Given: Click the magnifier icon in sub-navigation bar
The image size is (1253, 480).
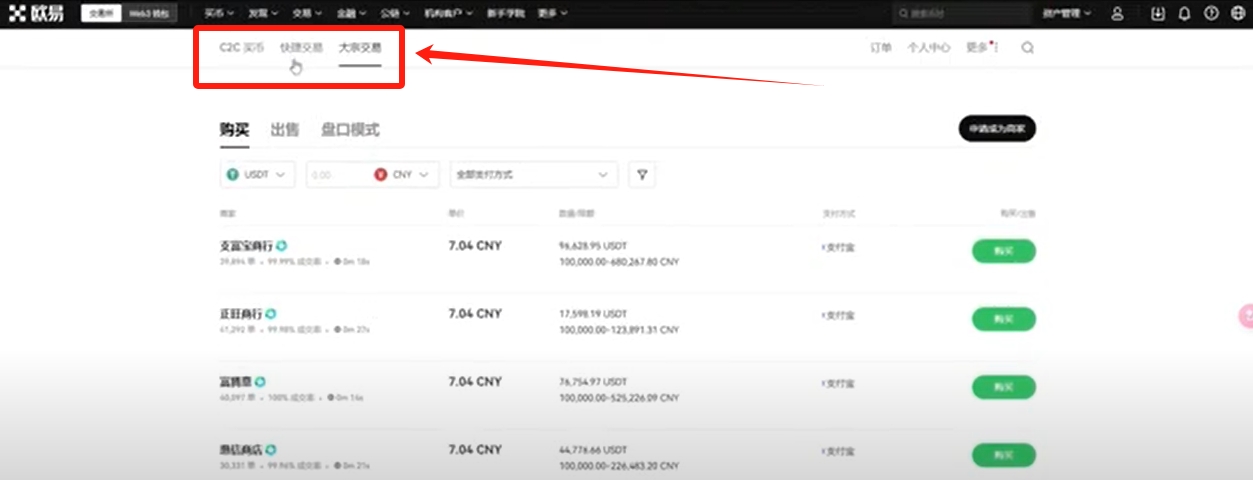Looking at the screenshot, I should 1027,47.
